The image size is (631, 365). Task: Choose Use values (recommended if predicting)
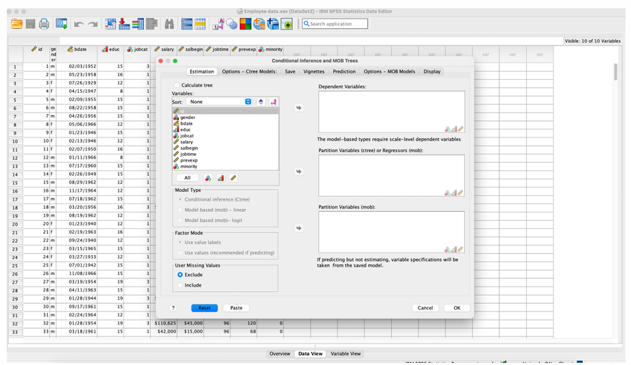pos(180,253)
